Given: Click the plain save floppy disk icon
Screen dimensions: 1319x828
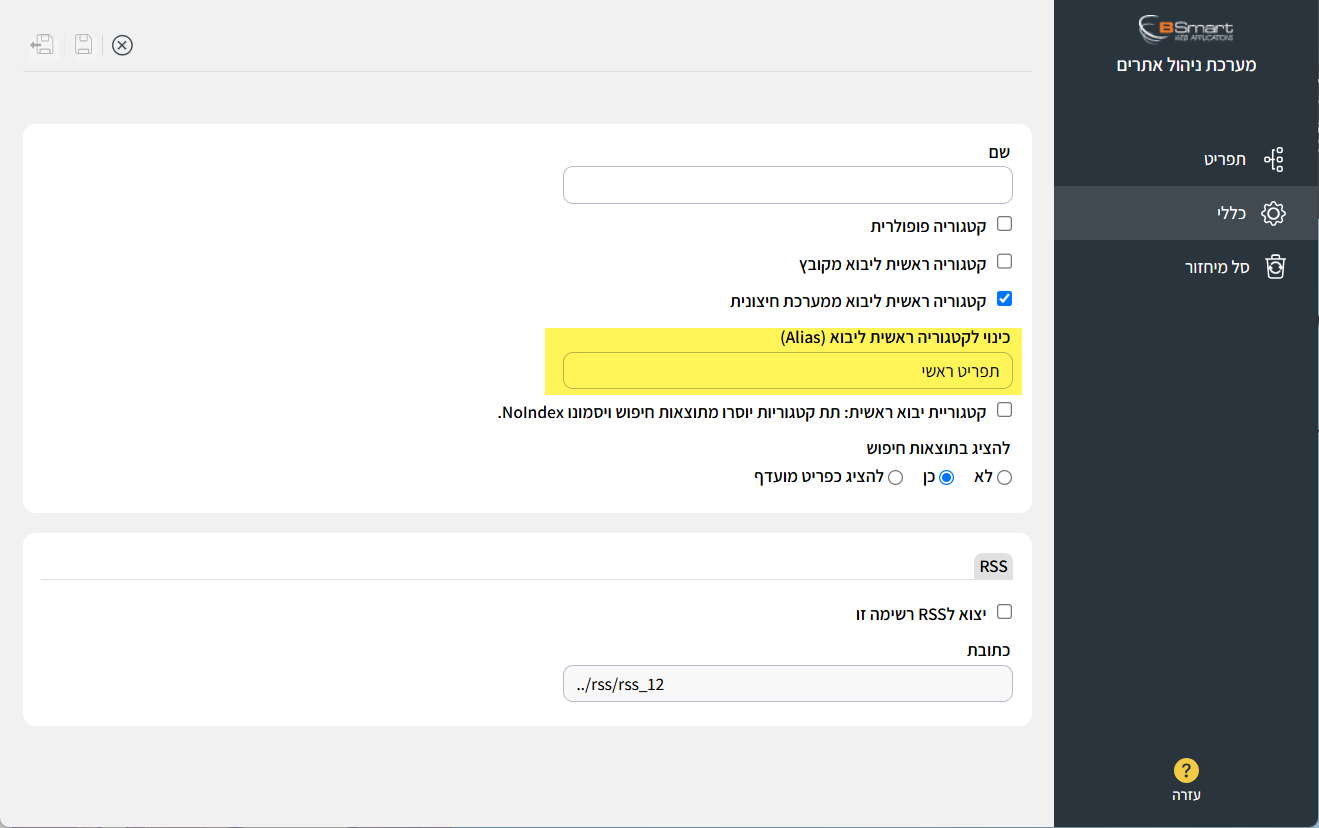Looking at the screenshot, I should (x=84, y=45).
